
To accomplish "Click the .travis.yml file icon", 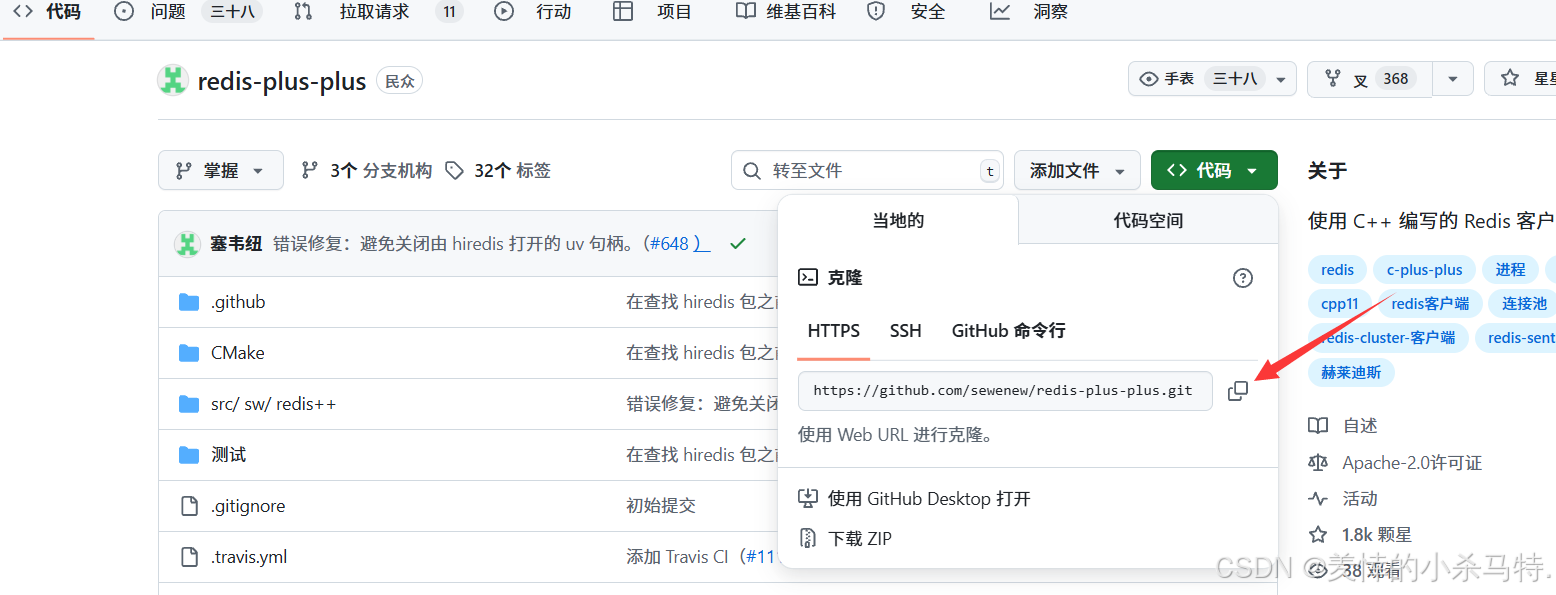I will [189, 557].
